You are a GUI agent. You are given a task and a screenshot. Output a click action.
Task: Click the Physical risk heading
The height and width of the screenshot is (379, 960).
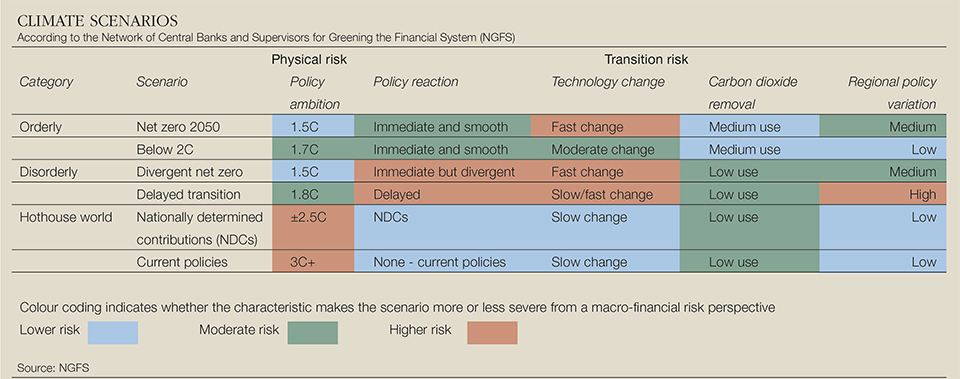click(x=310, y=60)
